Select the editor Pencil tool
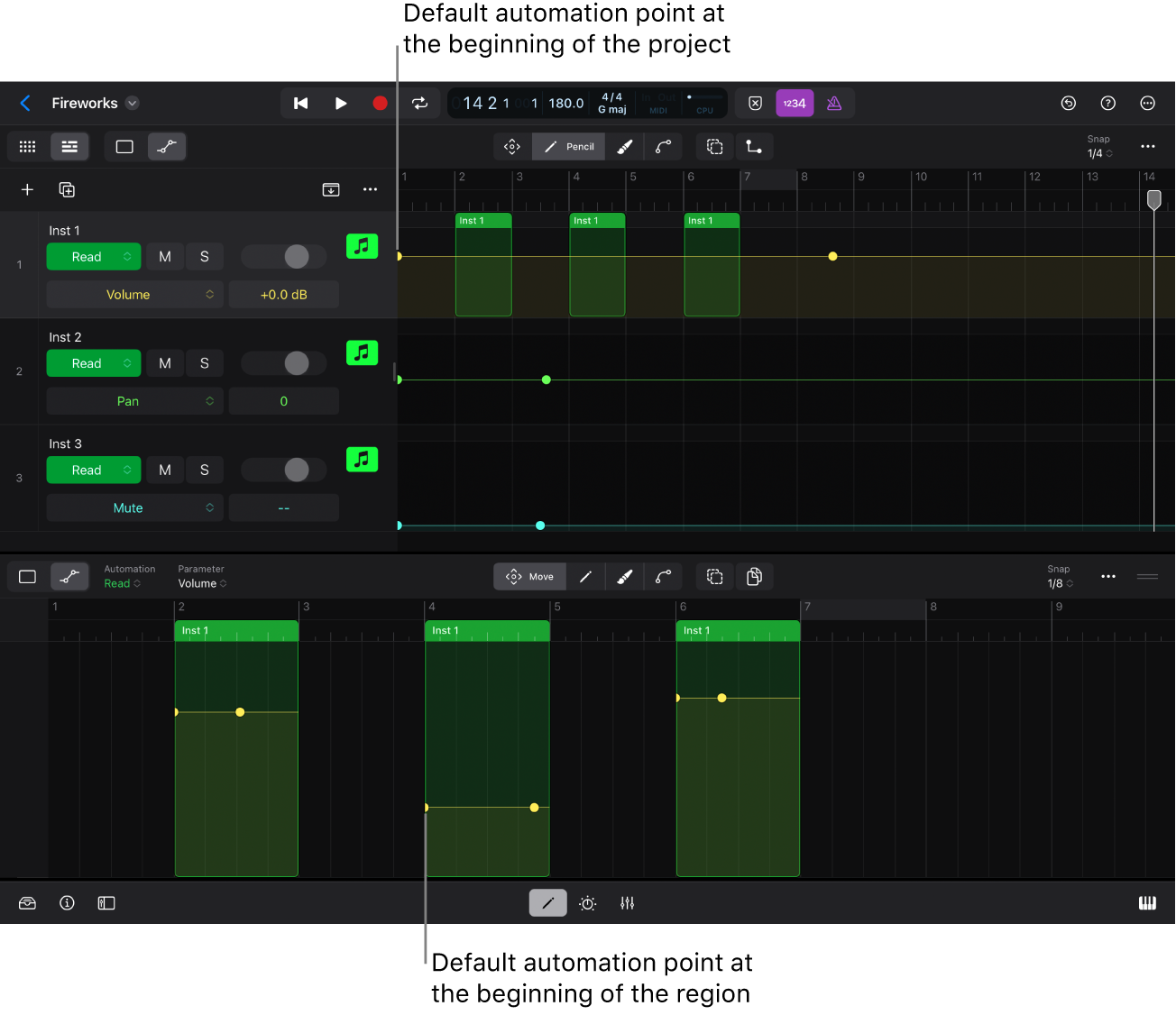 [585, 577]
